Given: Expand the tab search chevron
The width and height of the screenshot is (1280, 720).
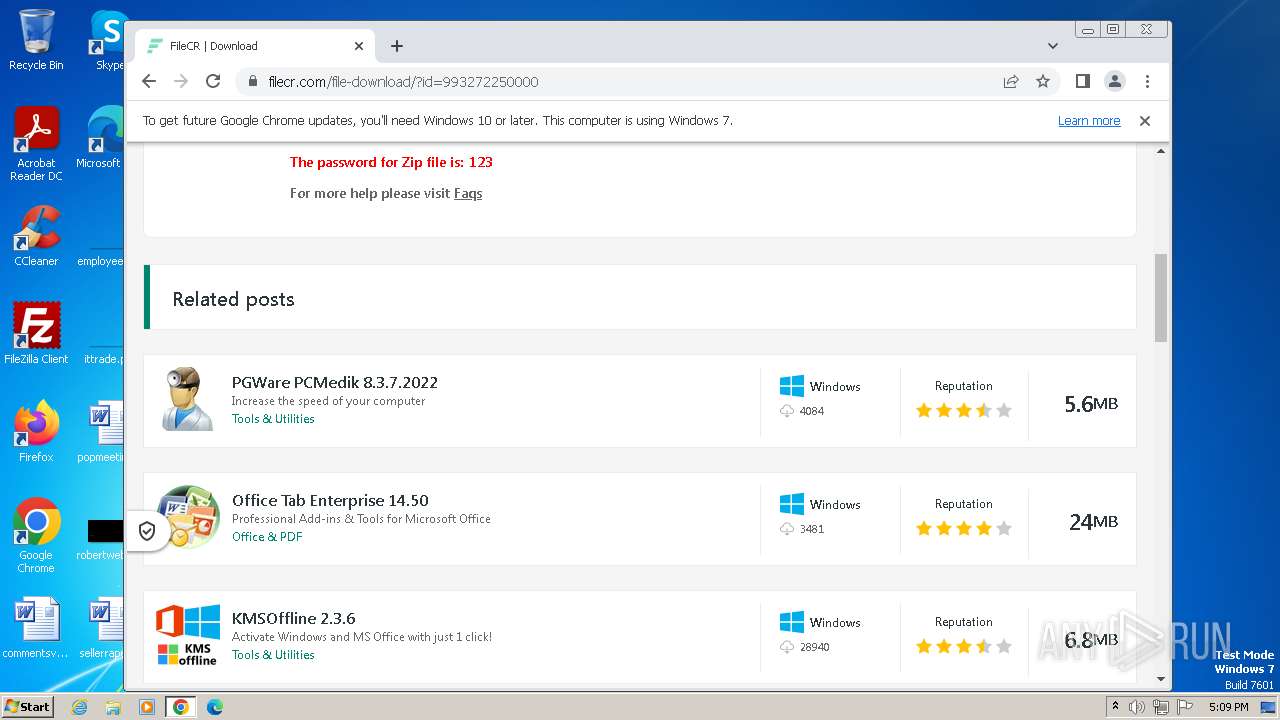Looking at the screenshot, I should pyautogui.click(x=1053, y=46).
